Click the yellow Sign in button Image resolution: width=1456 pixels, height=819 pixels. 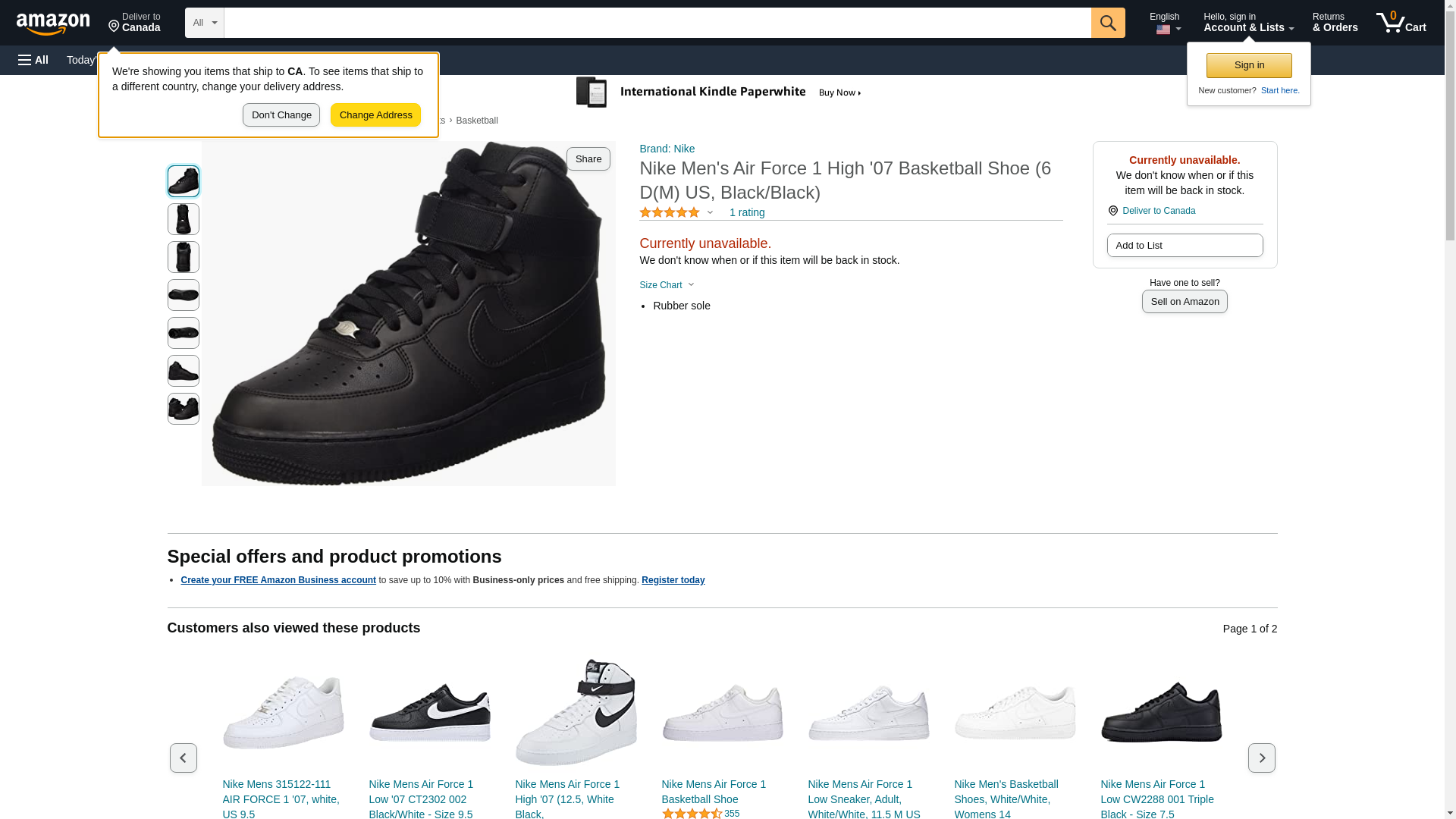pos(1249,65)
